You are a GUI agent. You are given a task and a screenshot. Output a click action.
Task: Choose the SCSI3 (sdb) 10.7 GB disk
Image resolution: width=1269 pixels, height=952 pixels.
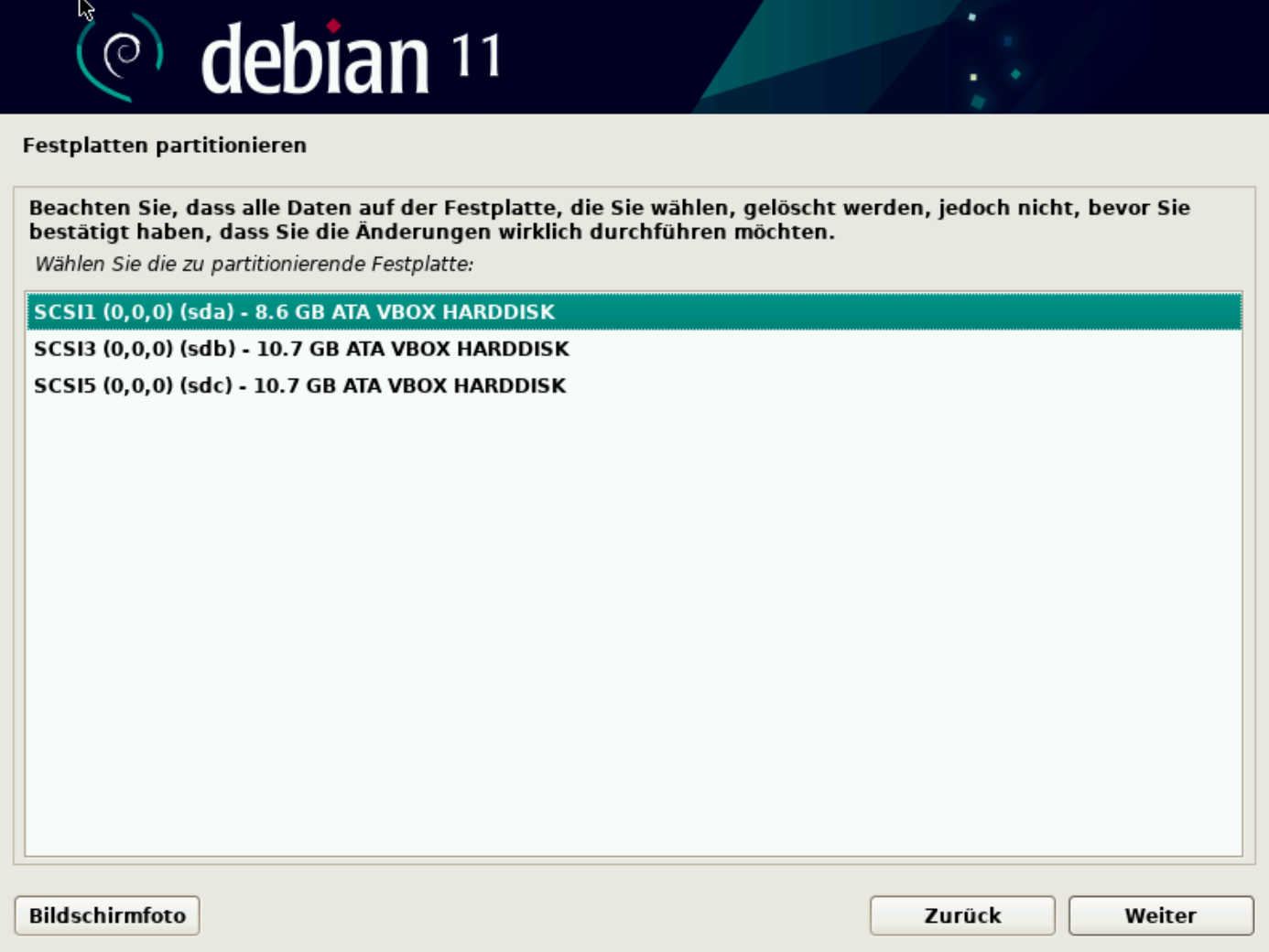click(x=634, y=349)
